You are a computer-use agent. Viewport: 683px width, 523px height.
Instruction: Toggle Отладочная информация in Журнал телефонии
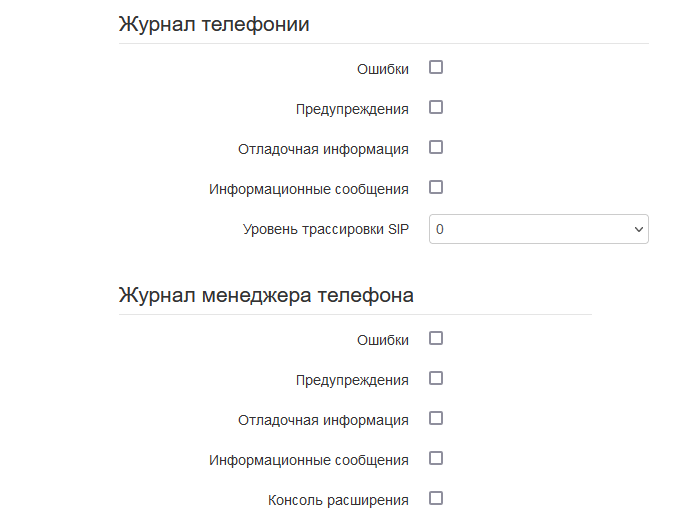[436, 148]
